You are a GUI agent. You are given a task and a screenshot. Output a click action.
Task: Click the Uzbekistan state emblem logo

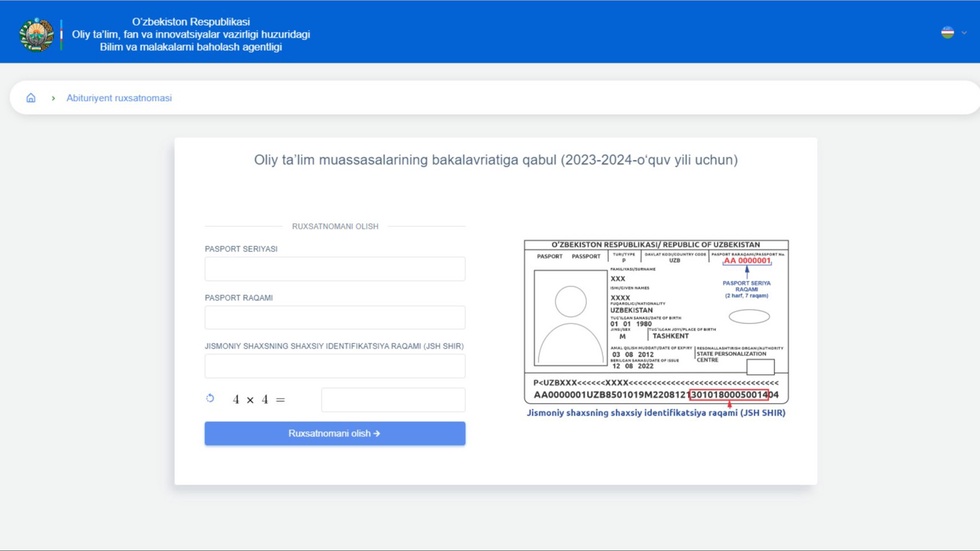pos(37,34)
